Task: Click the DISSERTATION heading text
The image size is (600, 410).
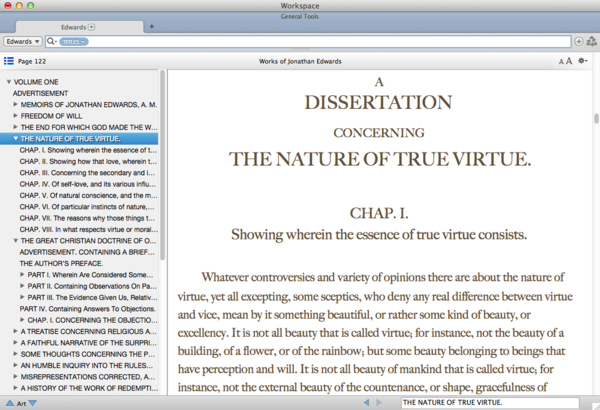Action: 378,103
